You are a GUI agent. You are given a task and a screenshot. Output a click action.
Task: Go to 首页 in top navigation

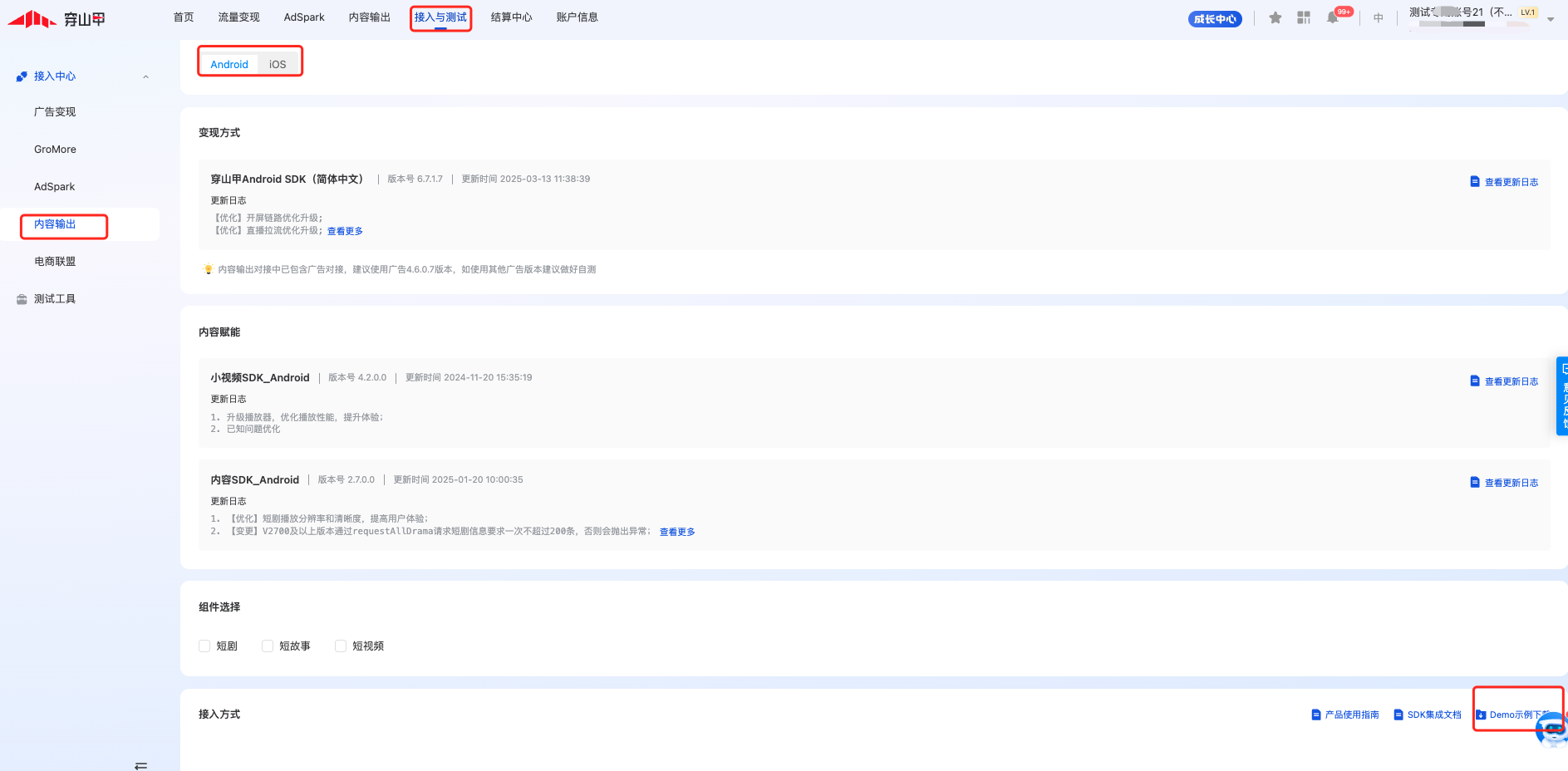184,17
